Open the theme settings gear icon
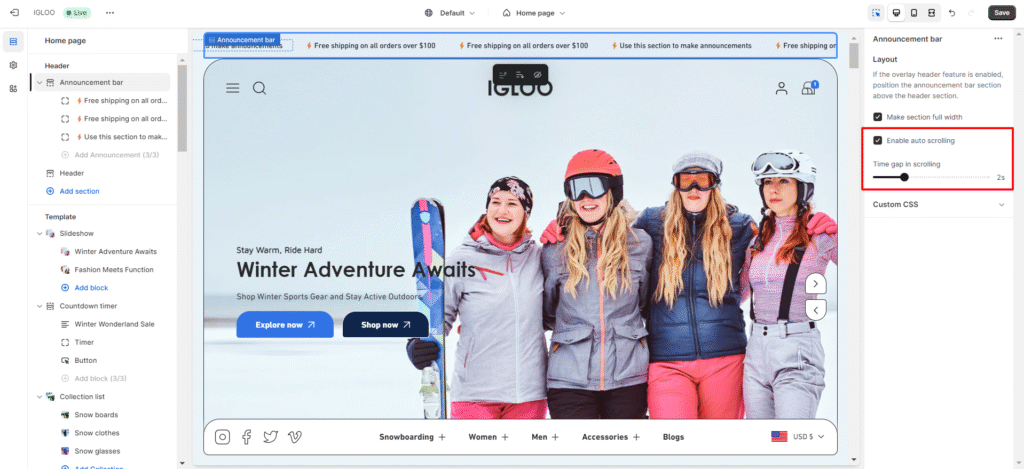The image size is (1024, 469). pos(13,65)
